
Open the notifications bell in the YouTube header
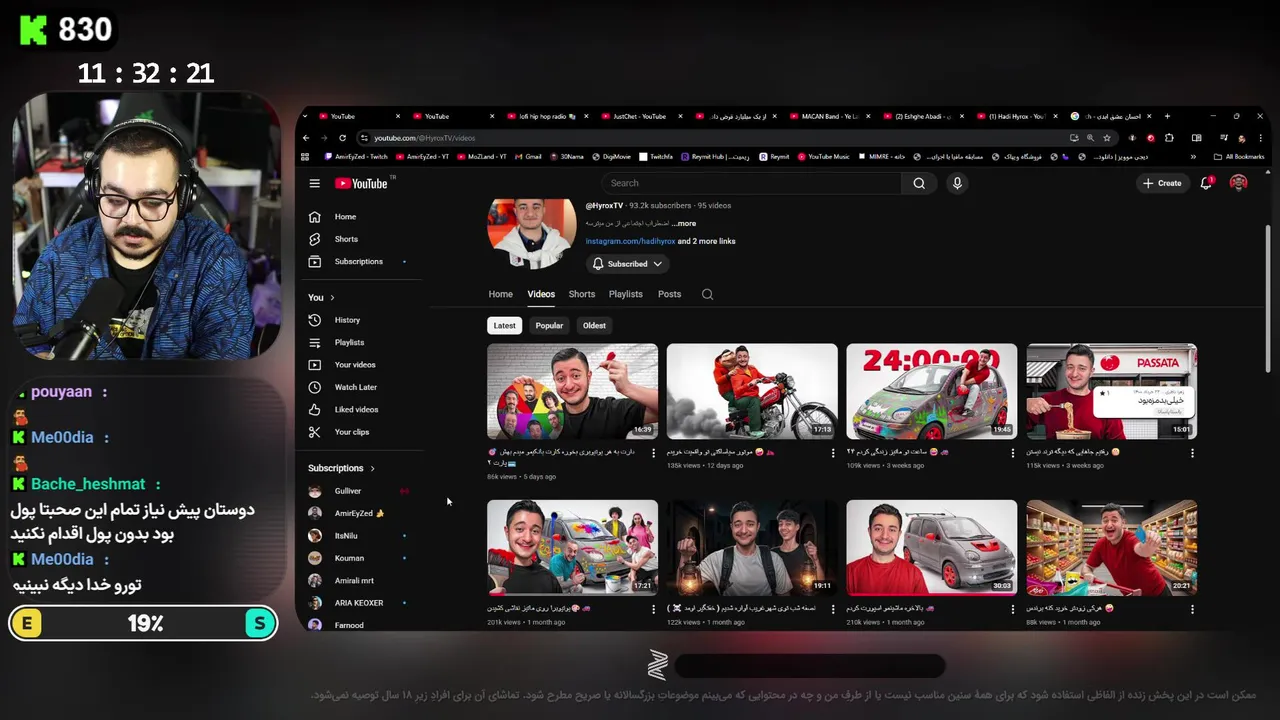click(1206, 183)
